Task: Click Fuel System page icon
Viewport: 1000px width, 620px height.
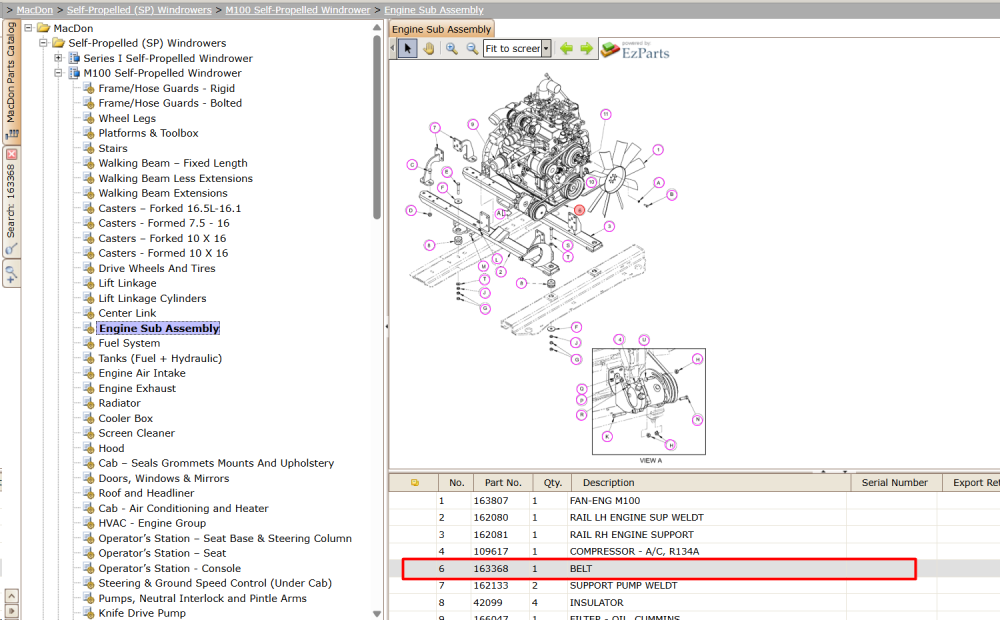Action: pos(89,343)
